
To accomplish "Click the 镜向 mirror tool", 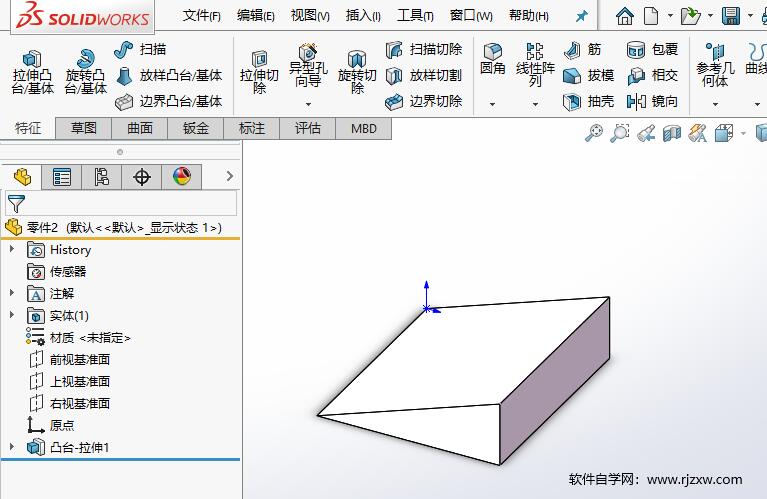I will (x=653, y=101).
